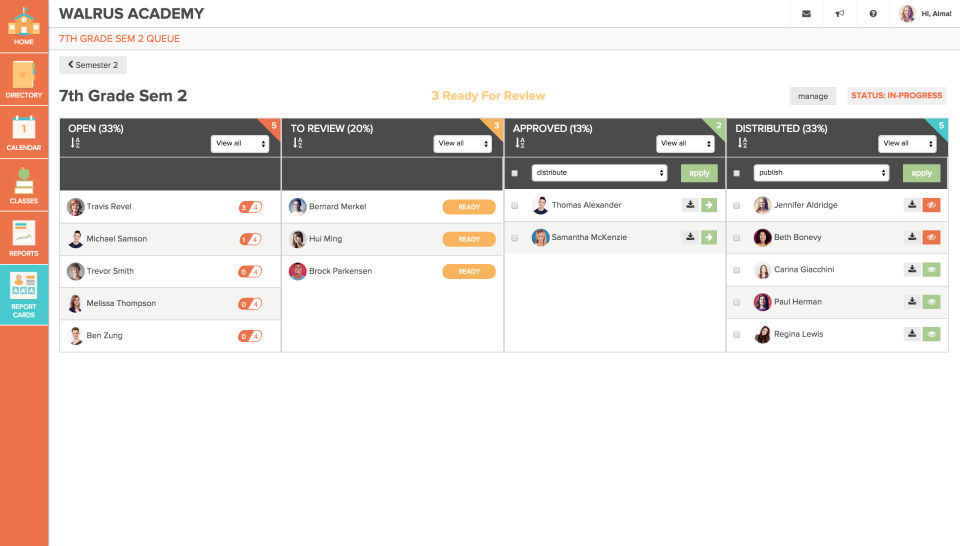Open the publish action dropdown
The height and width of the screenshot is (546, 960).
click(821, 173)
